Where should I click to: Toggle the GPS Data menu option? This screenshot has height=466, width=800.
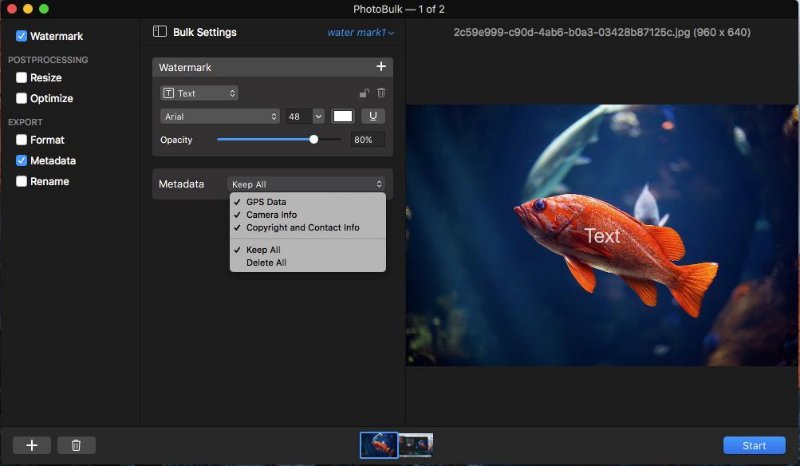308,202
